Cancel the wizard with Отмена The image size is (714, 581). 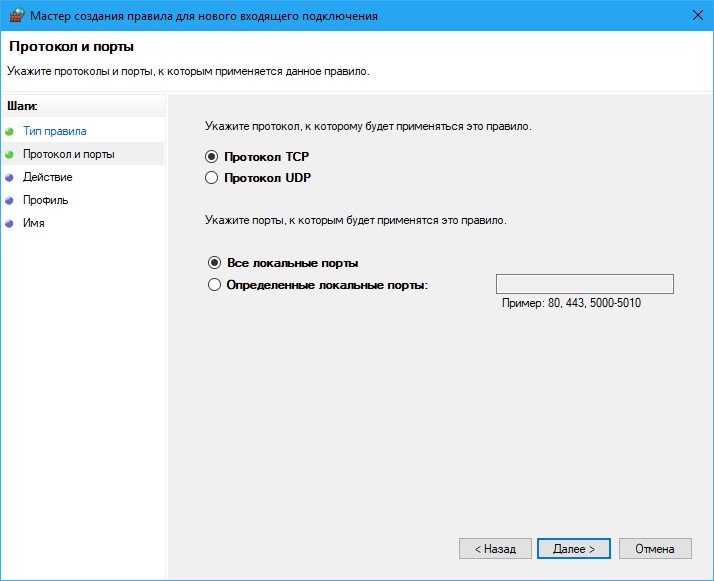click(x=655, y=549)
